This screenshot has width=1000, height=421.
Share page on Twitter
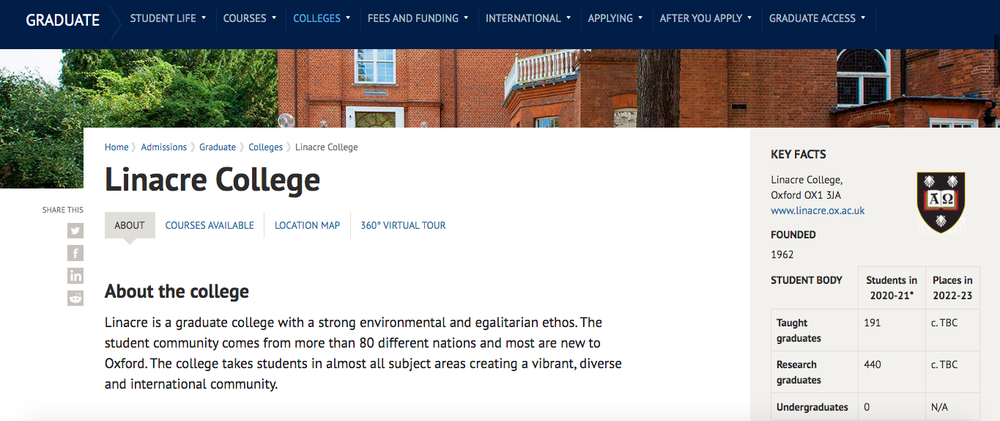point(75,231)
